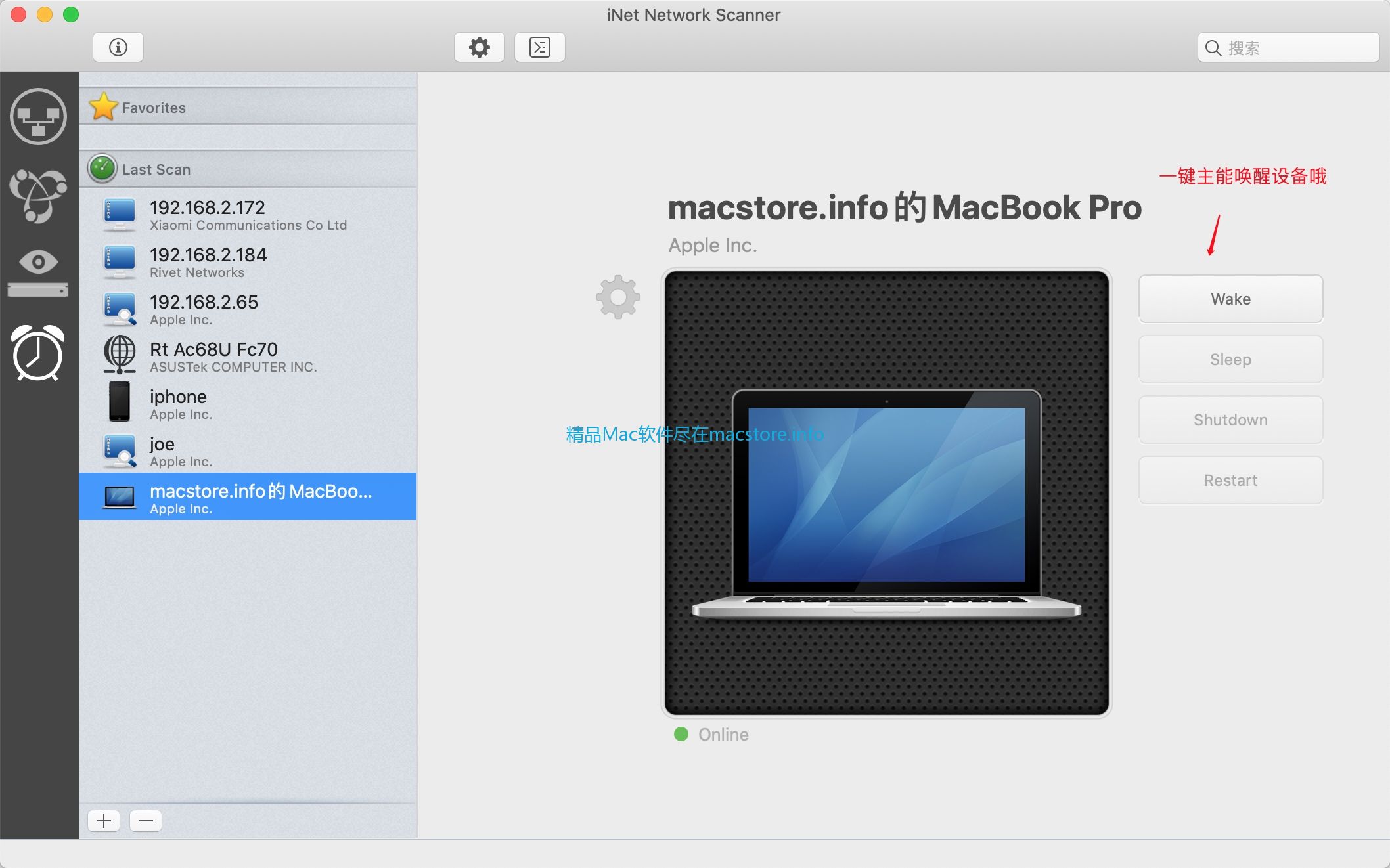Image resolution: width=1390 pixels, height=868 pixels.
Task: Click the laptop icon in selected macstore.info row
Action: coord(120,497)
